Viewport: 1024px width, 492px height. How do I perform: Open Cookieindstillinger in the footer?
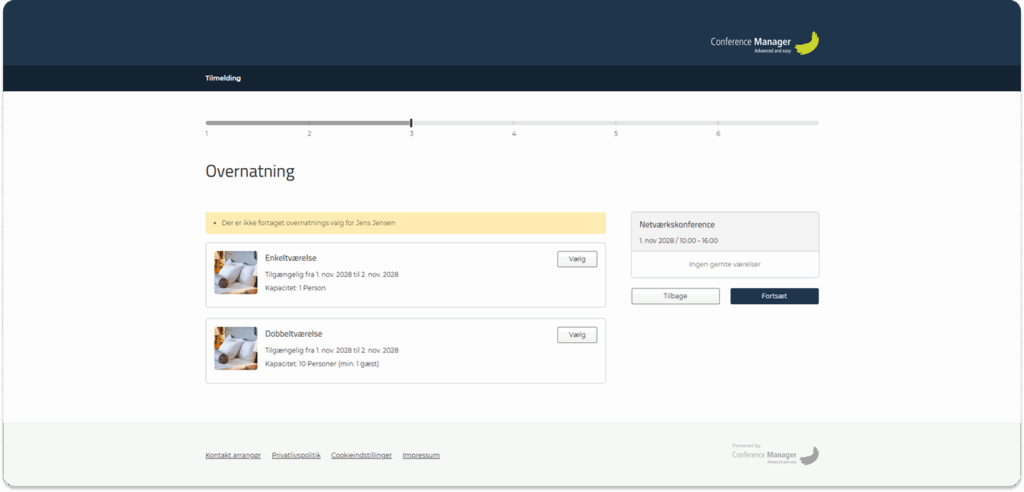361,455
